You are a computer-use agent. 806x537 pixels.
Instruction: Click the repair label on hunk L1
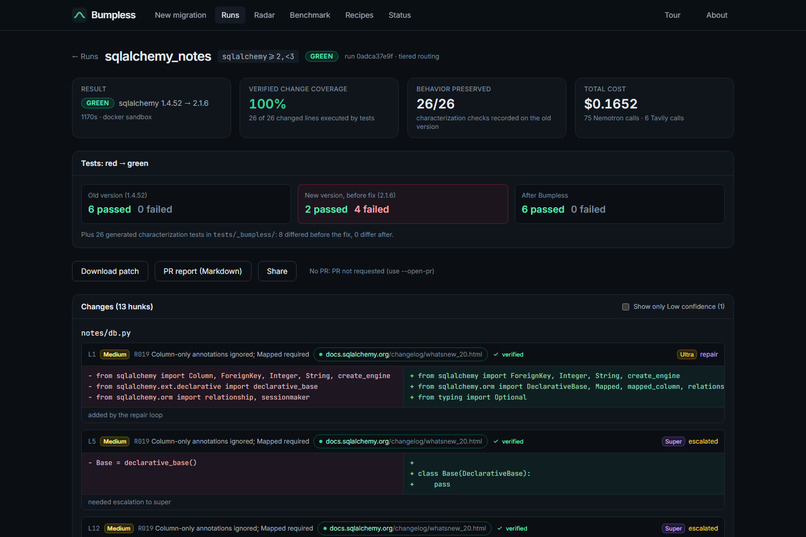coord(709,355)
